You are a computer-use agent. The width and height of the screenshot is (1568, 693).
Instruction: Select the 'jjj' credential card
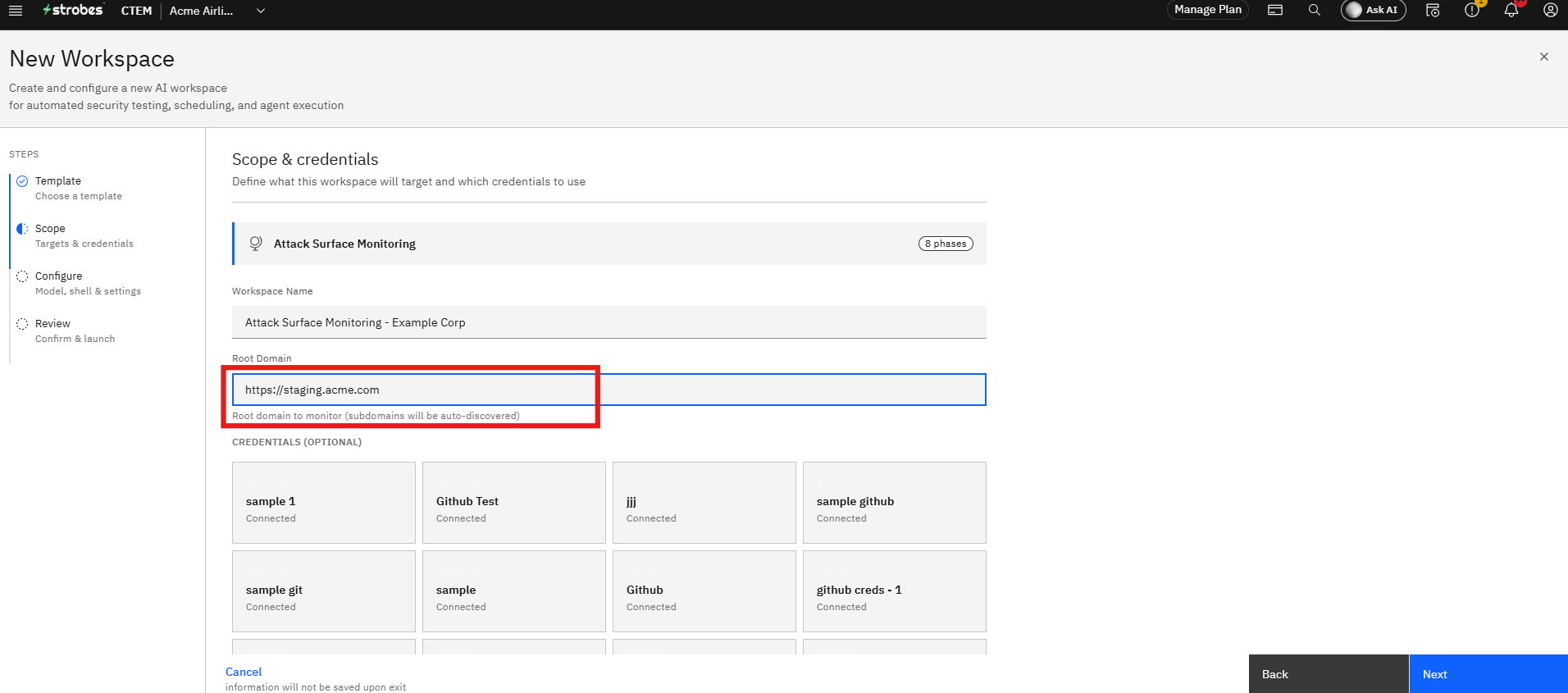[704, 503]
